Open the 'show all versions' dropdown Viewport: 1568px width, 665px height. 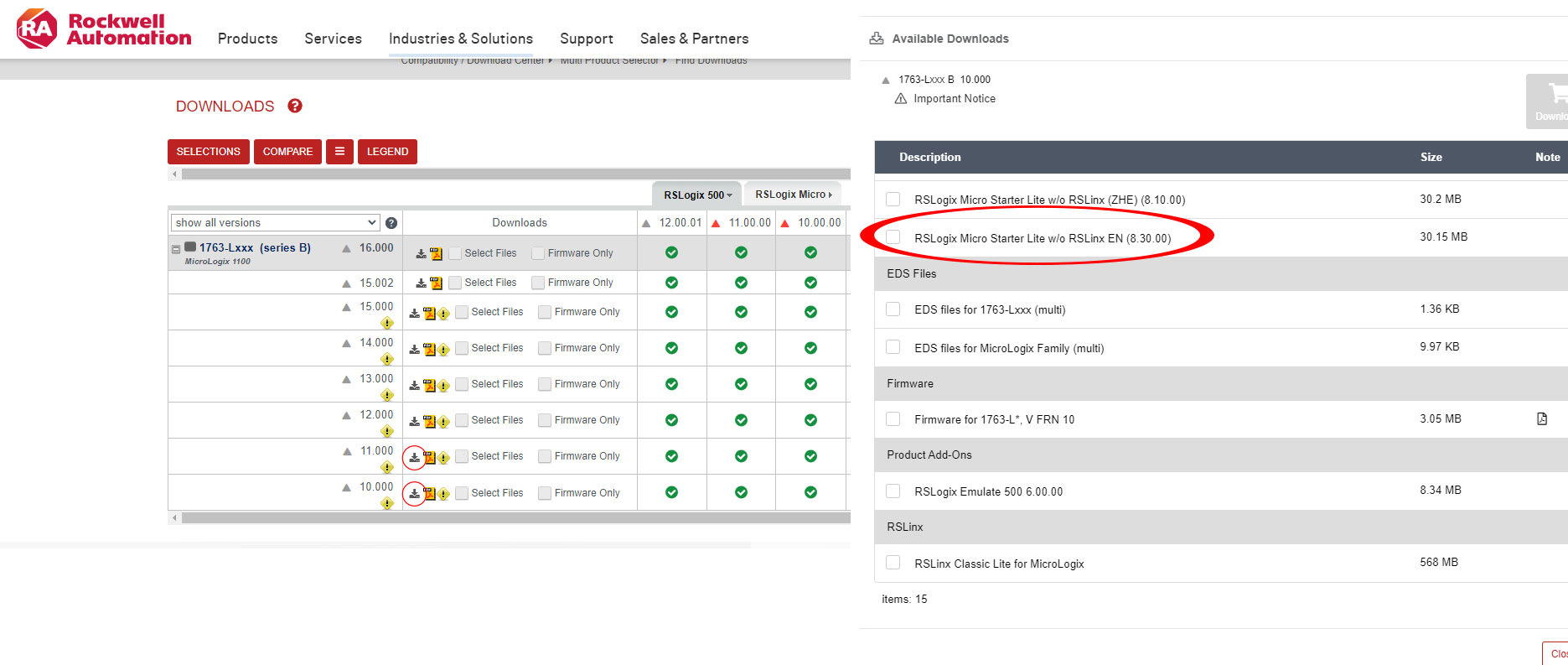click(276, 222)
